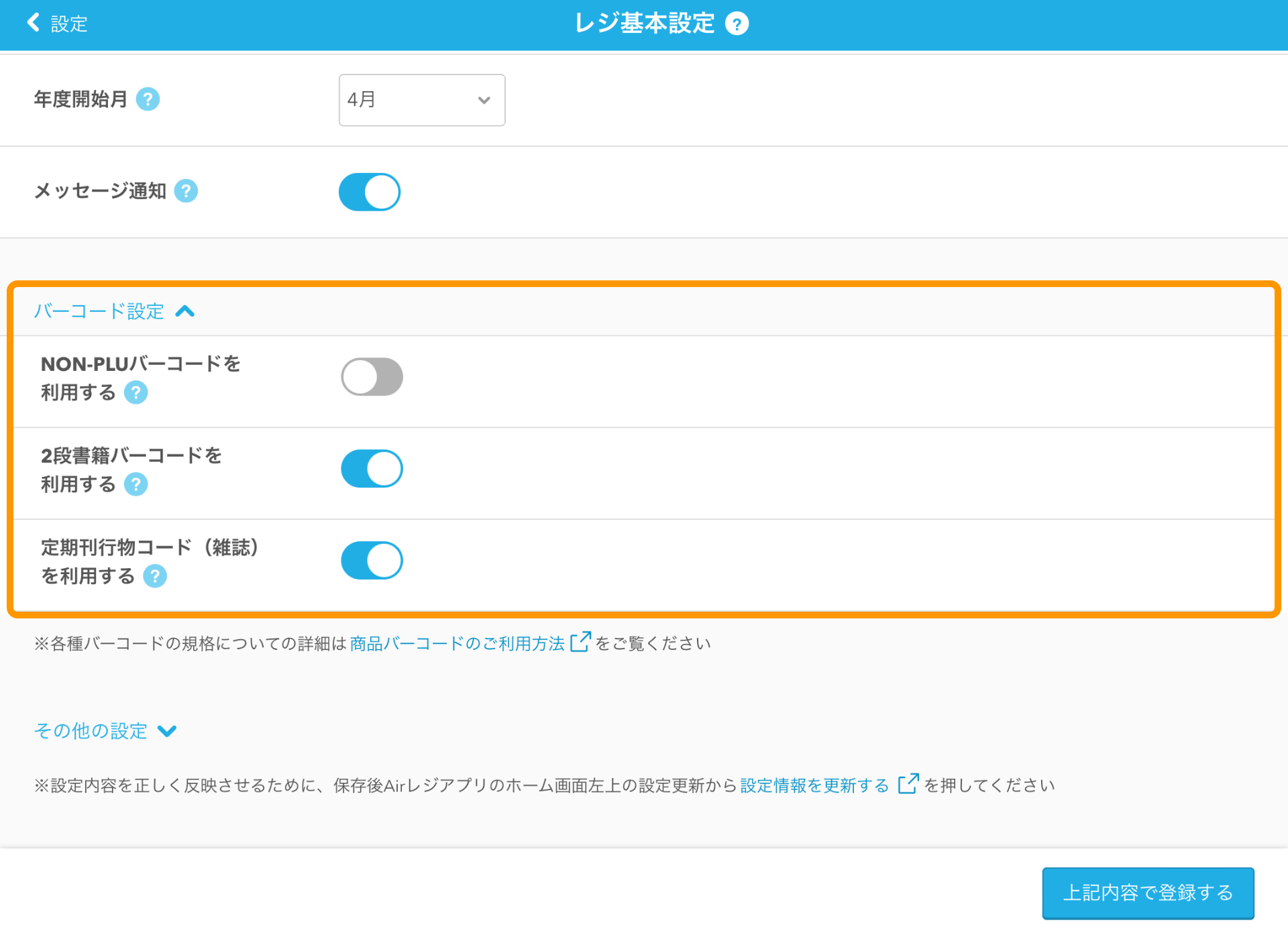Click external link icon after 商品バーコードのご利用方法

[x=580, y=641]
